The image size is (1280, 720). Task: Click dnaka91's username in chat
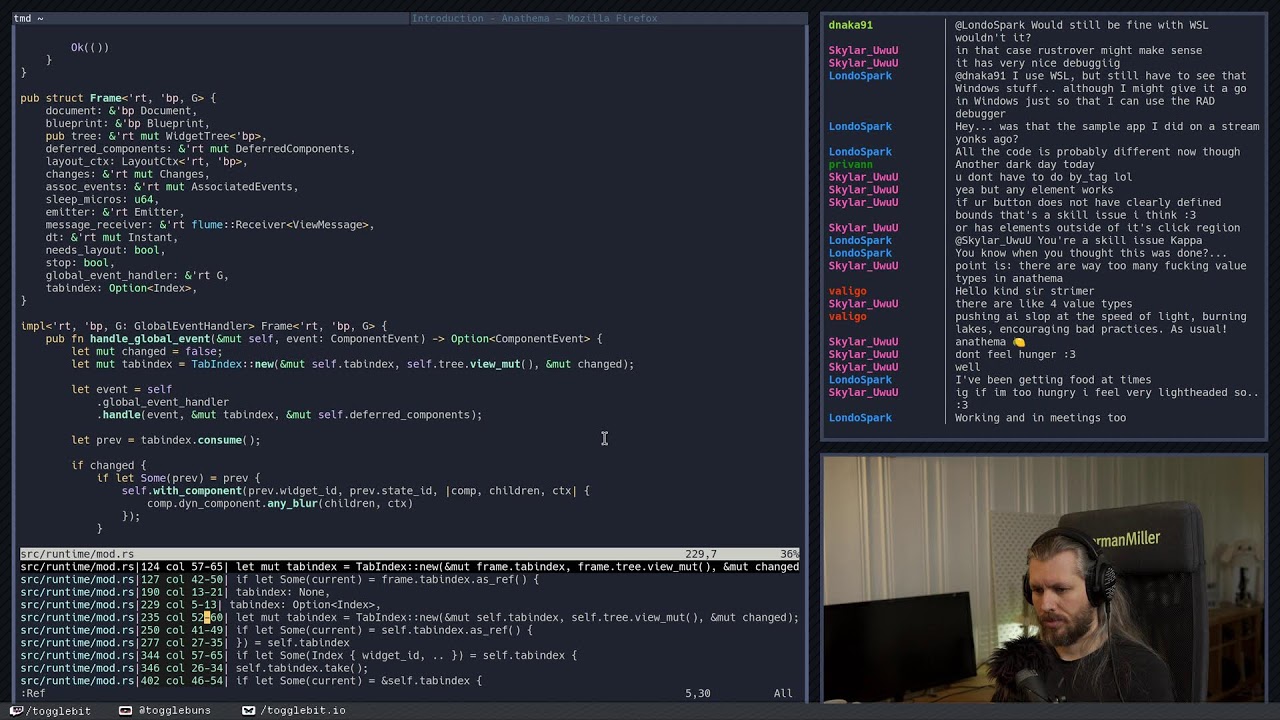tap(851, 25)
